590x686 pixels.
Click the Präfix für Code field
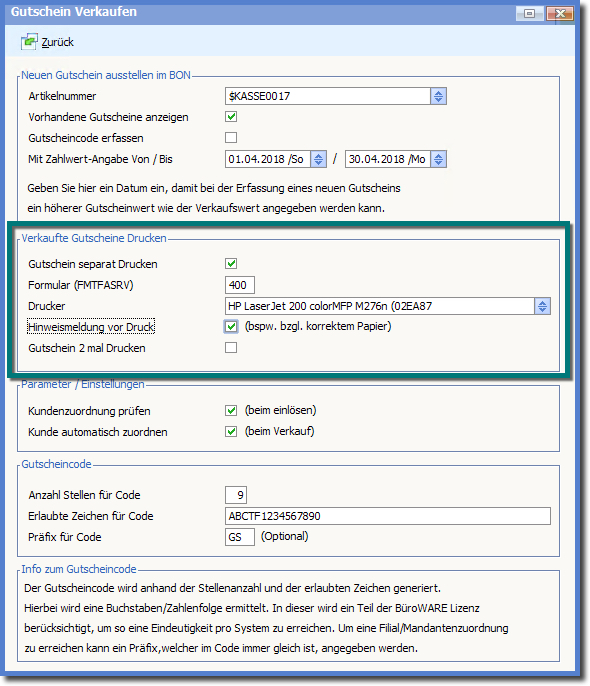(x=240, y=537)
